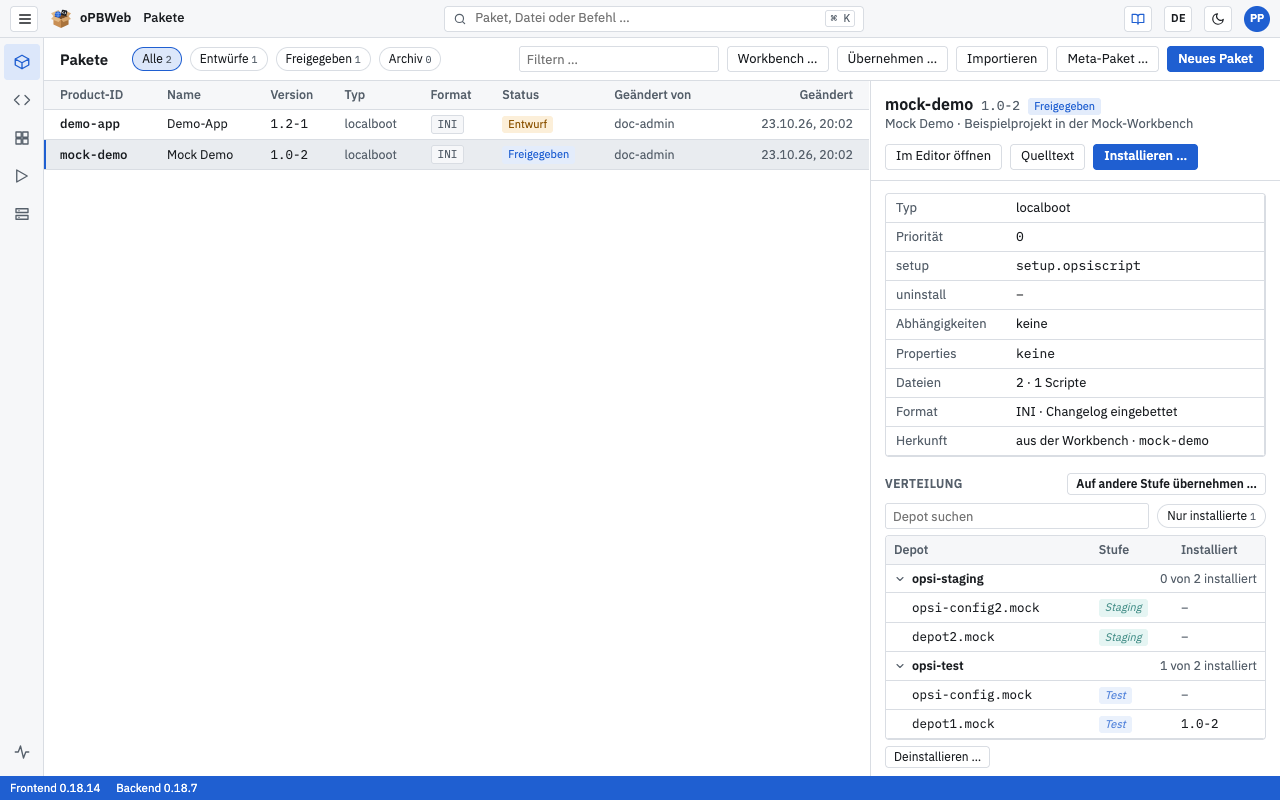Viewport: 1280px width, 800px height.
Task: Sort by the Version column header
Action: 291,95
